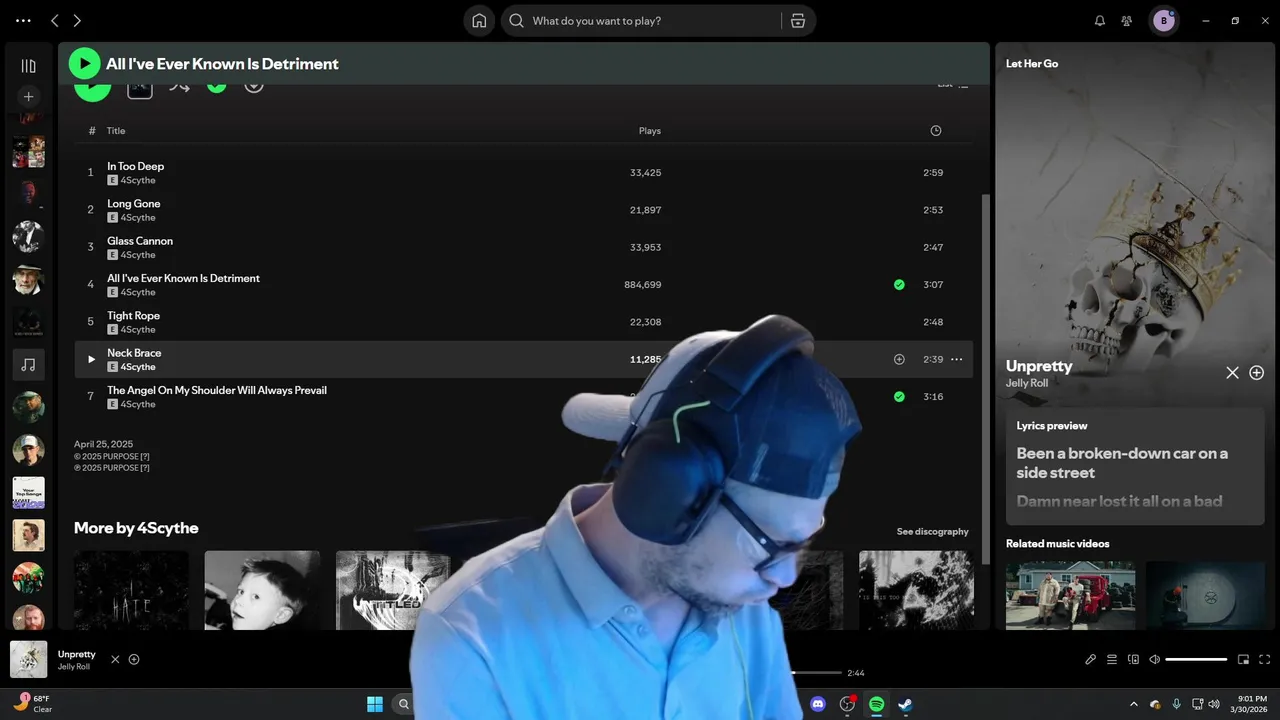Add current song to Liked Songs in bottom bar
The width and height of the screenshot is (1280, 720).
(134, 660)
